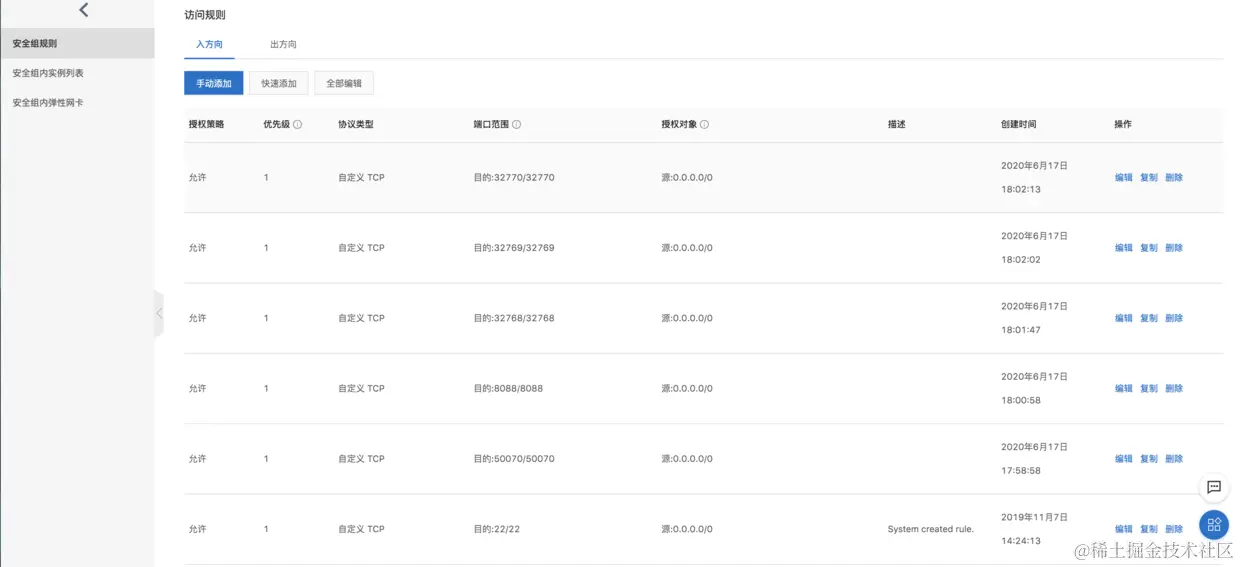The width and height of the screenshot is (1240, 567).
Task: Delete the rule for port 50070/50070
Action: coord(1174,459)
